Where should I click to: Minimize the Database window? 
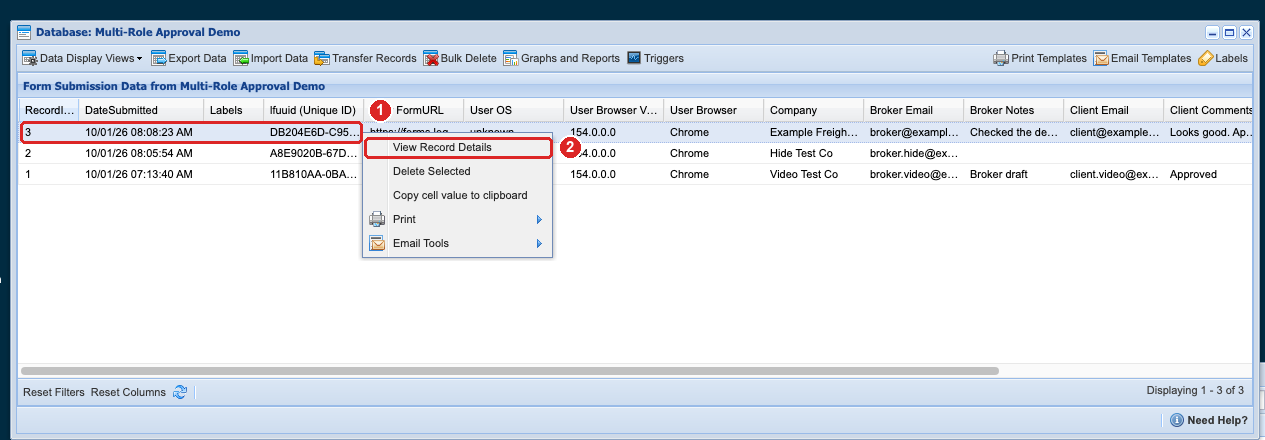coord(1212,32)
